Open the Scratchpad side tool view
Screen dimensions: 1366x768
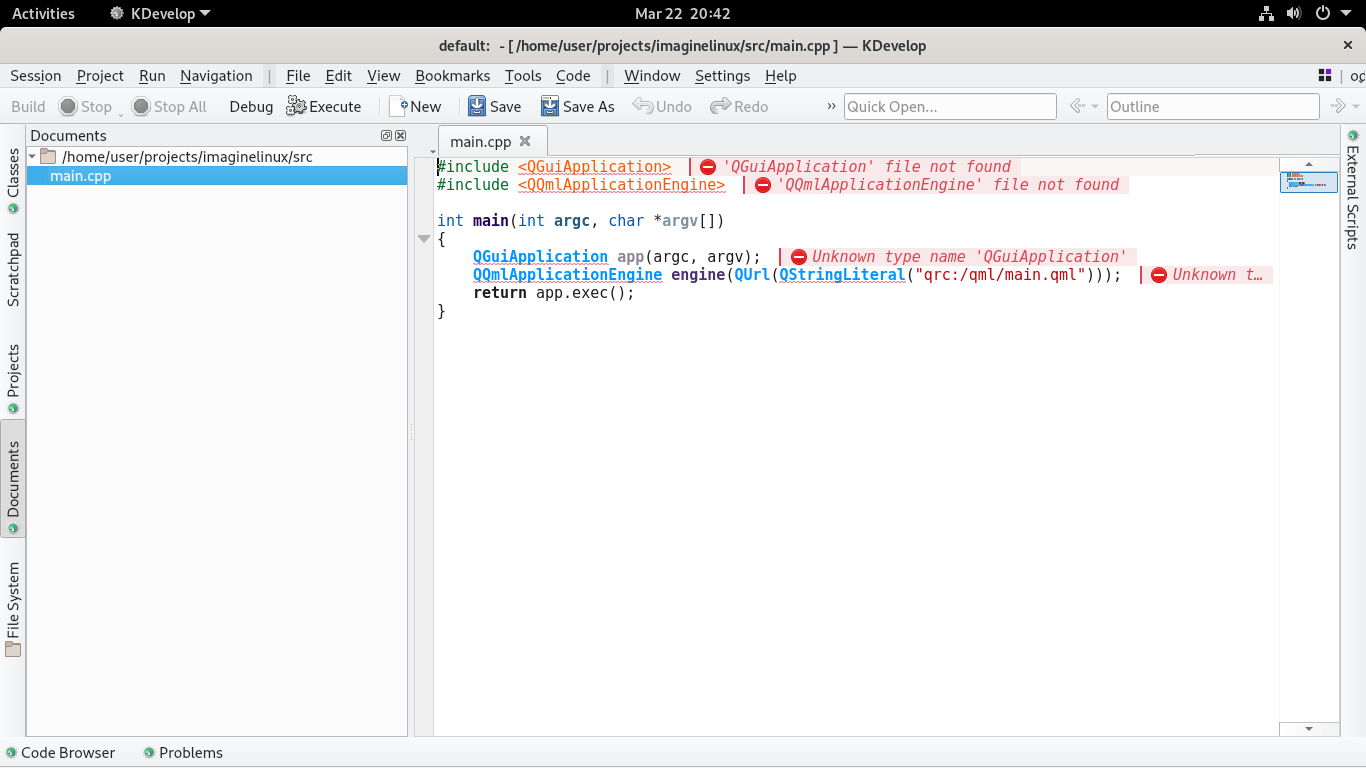pos(13,269)
